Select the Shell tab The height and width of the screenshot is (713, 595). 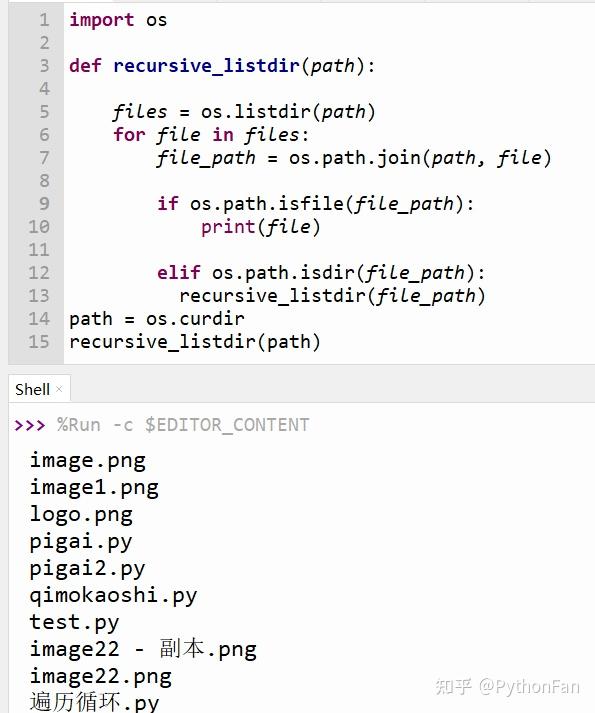[32, 389]
